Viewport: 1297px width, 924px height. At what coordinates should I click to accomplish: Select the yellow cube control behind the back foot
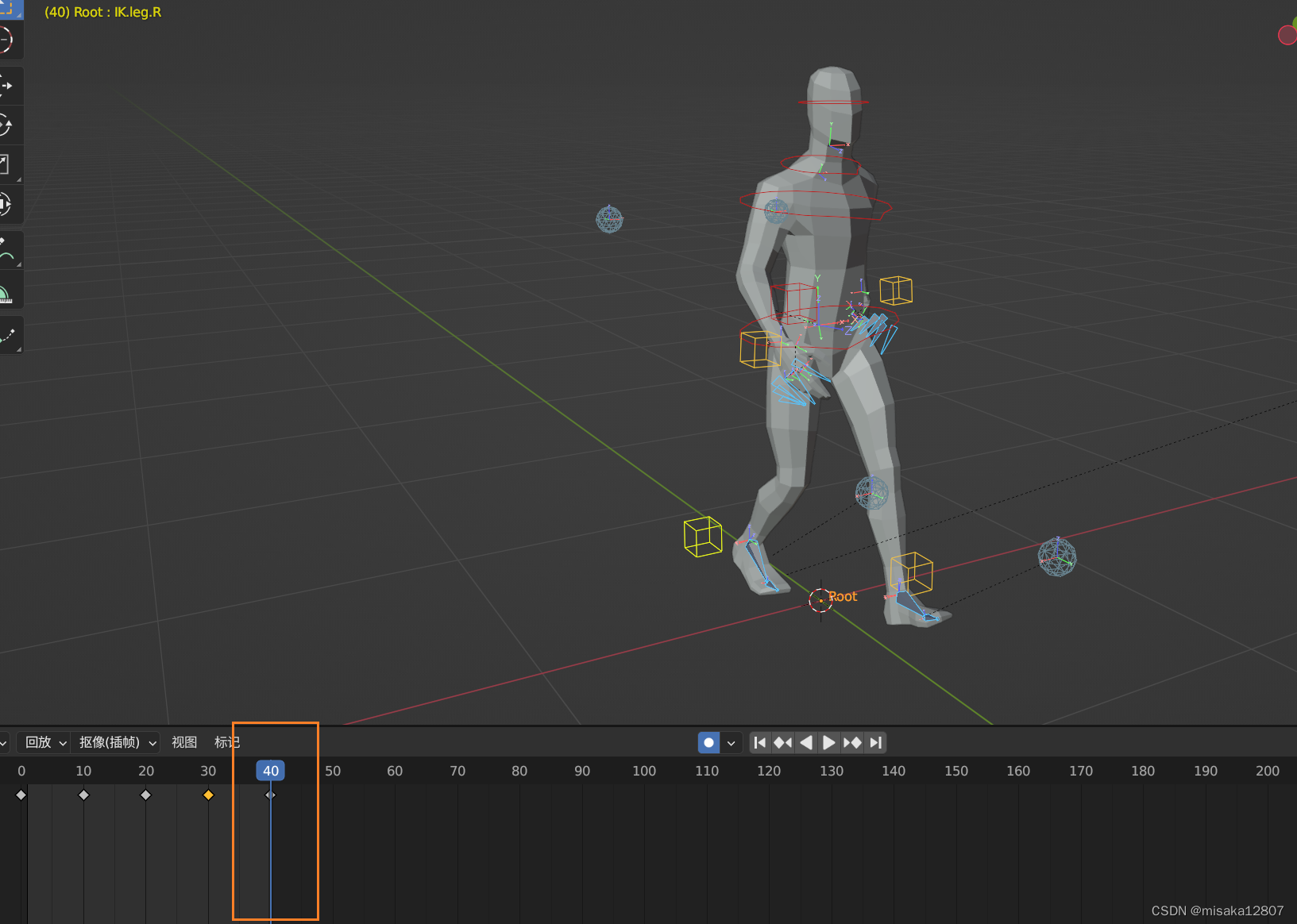pos(703,537)
